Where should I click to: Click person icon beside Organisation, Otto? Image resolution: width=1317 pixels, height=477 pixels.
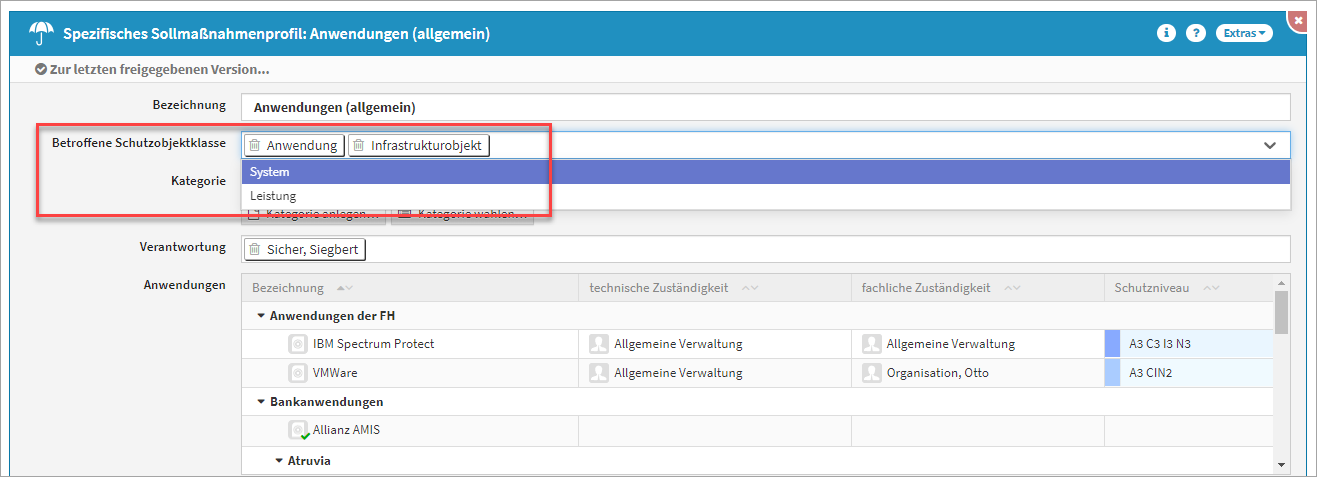click(x=871, y=373)
